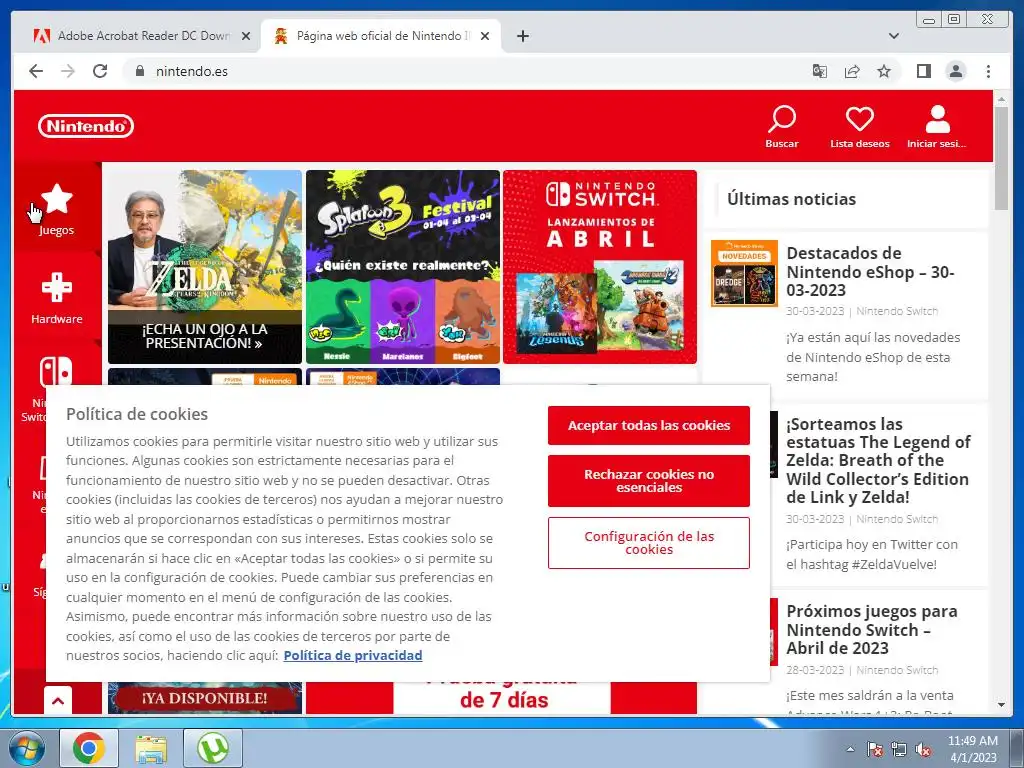
Task: Click the Política de cookies heading
Action: click(137, 414)
